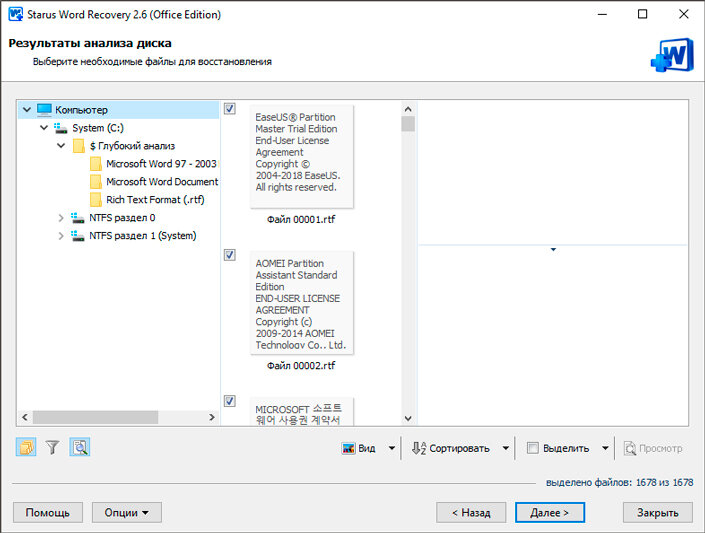
Task: Click the file list vertical scrollbar thumb
Action: click(408, 124)
